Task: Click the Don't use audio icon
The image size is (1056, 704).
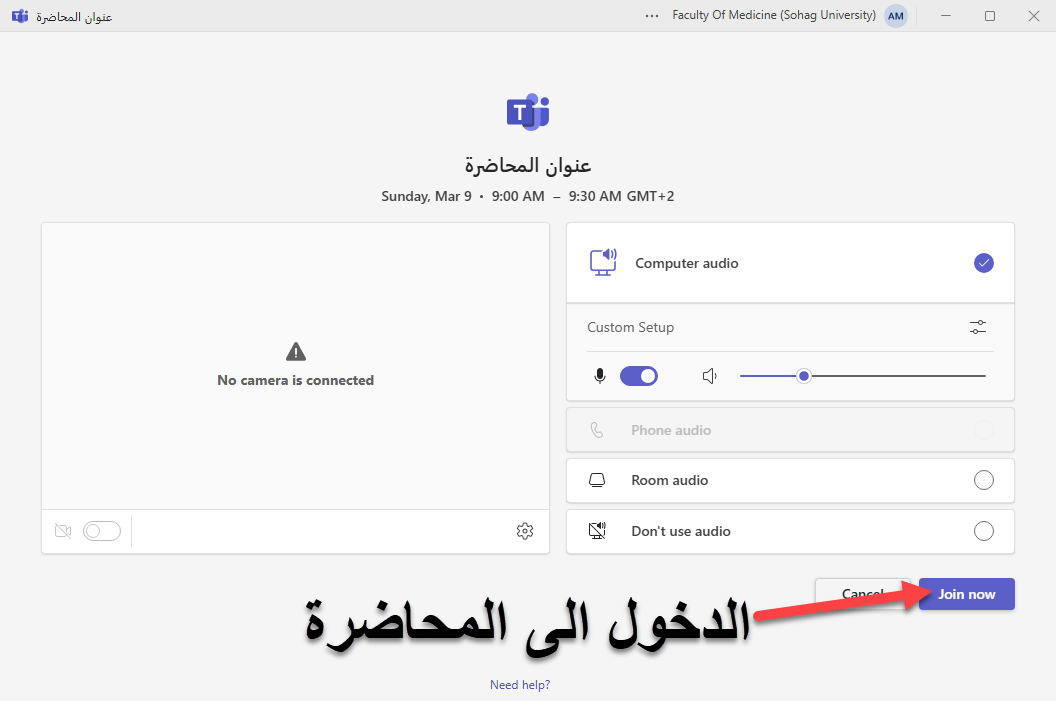Action: (598, 531)
